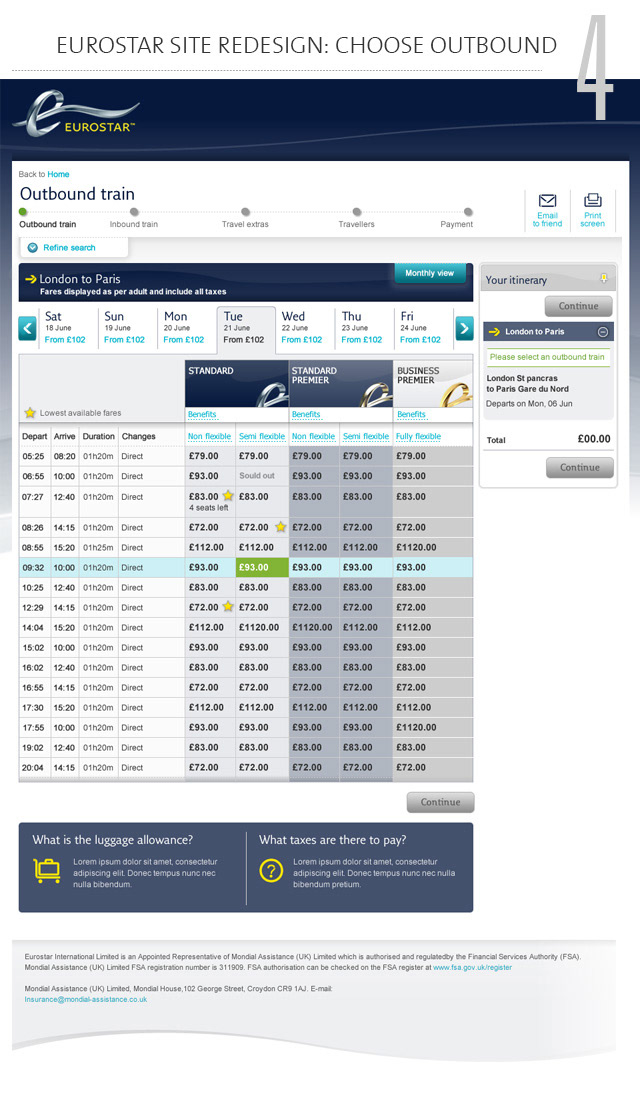Click the taxes question mark icon
640x1098 pixels.
click(x=271, y=870)
